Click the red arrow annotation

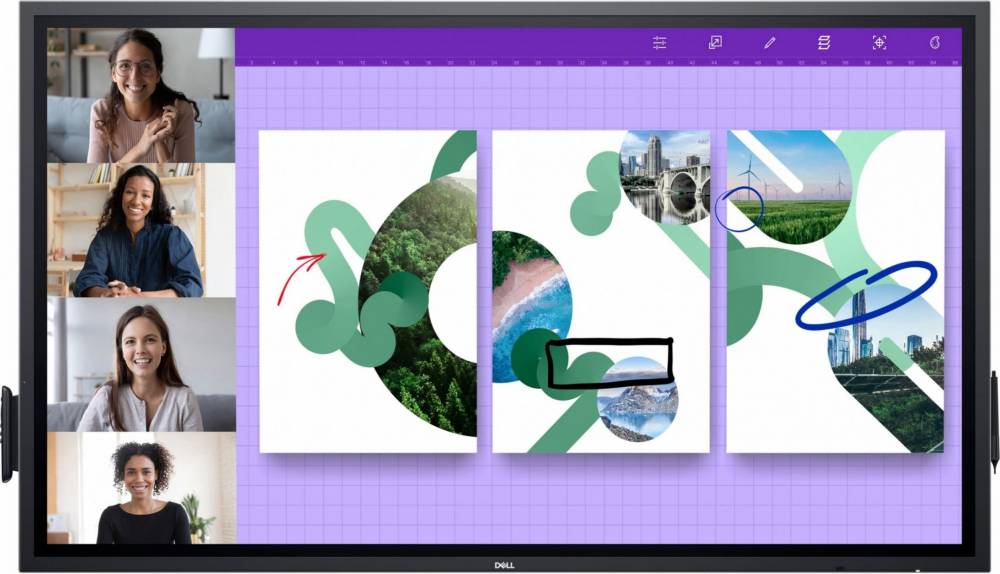299,277
